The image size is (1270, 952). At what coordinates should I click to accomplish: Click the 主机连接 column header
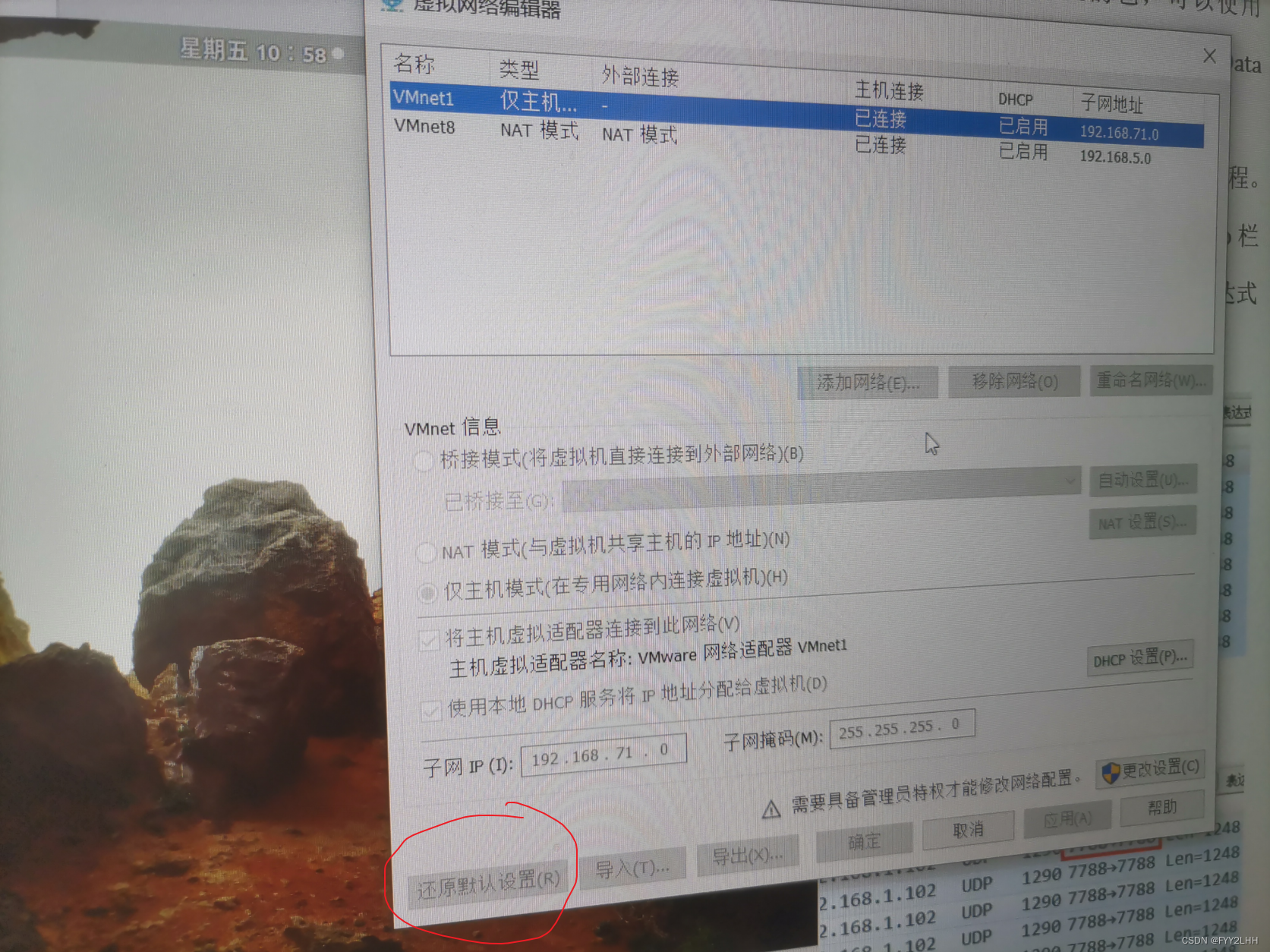point(889,91)
